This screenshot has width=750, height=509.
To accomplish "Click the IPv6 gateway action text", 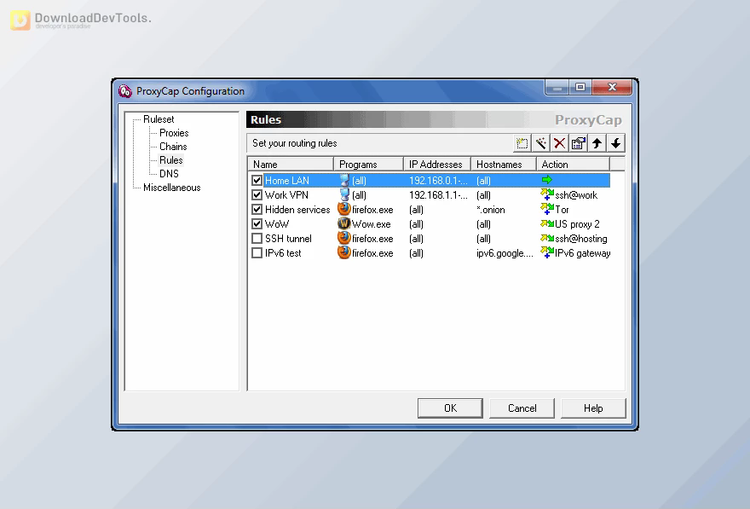I will (x=583, y=253).
